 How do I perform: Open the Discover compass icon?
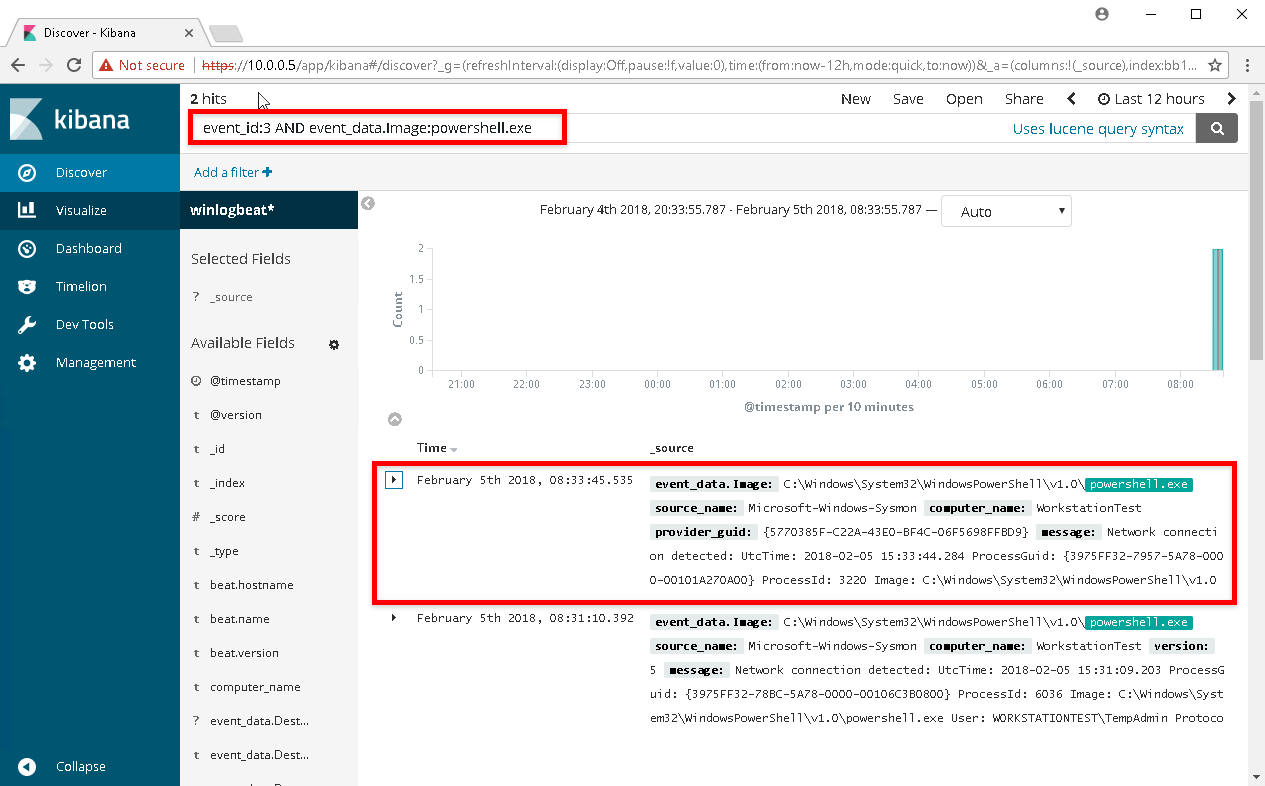[28, 173]
